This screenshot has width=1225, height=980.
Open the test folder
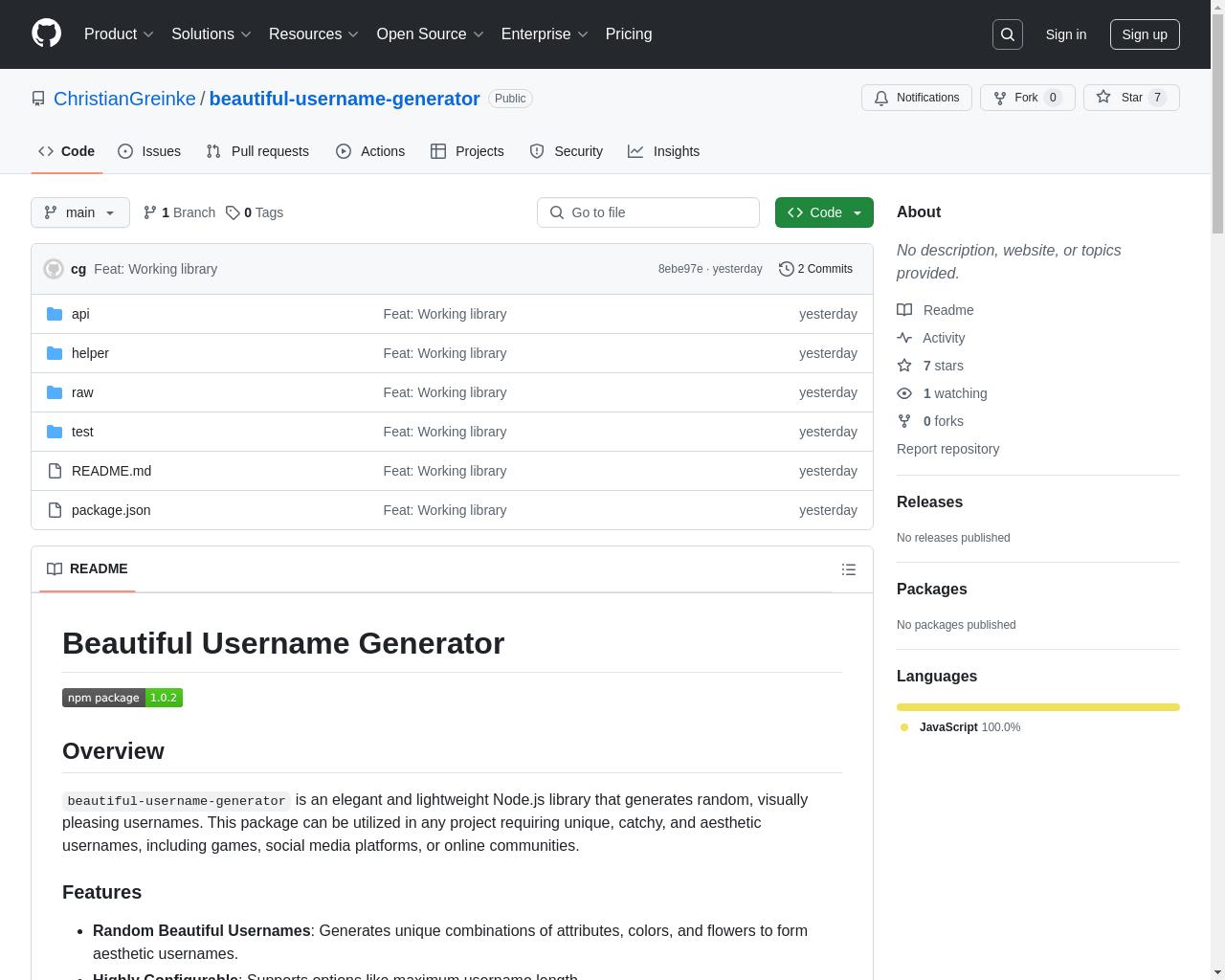click(82, 432)
